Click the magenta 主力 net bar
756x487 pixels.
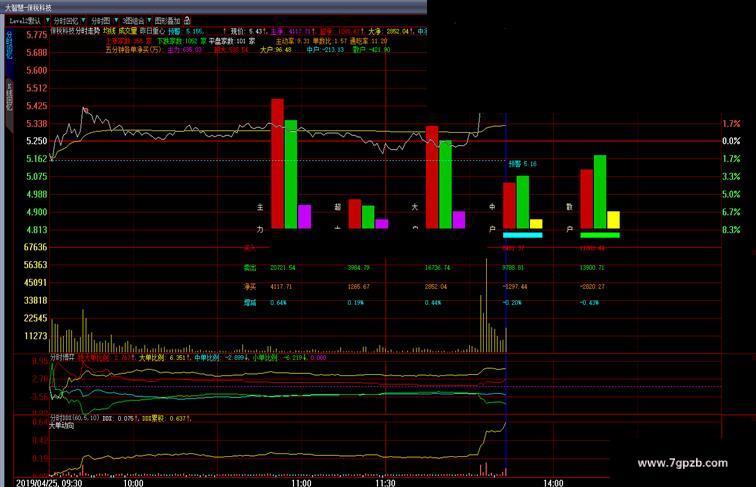(x=304, y=216)
